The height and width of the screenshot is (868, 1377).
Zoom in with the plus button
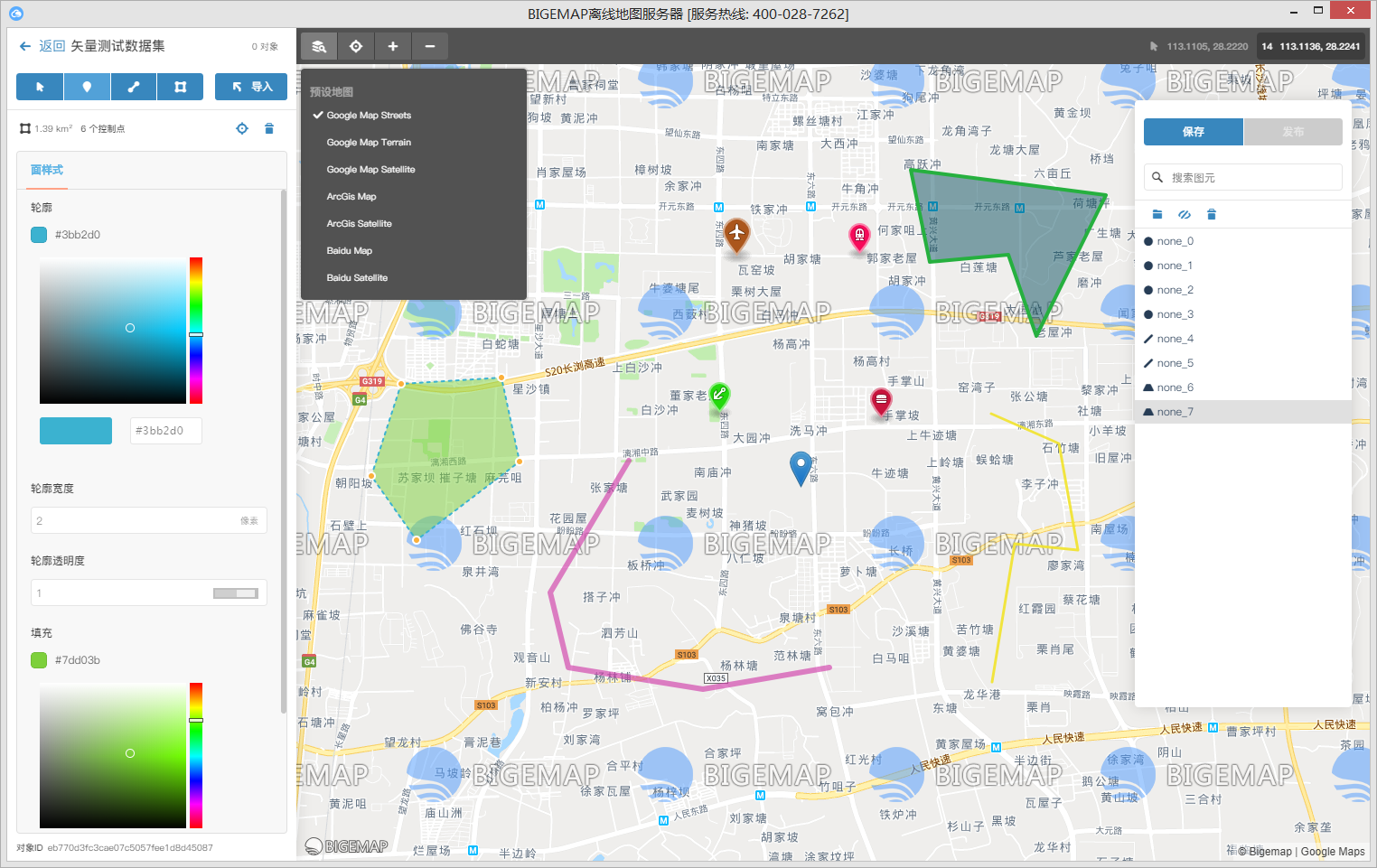click(x=393, y=46)
